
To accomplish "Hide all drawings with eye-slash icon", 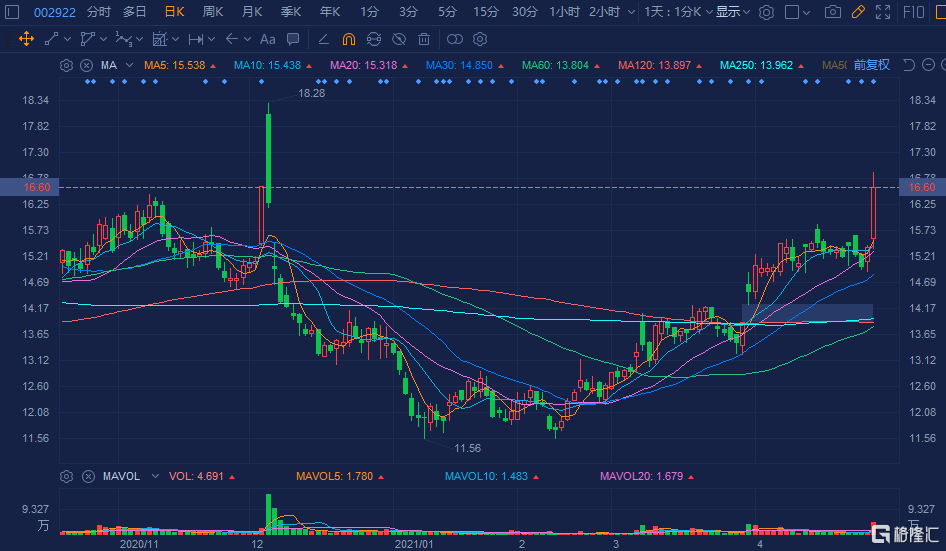I will 399,39.
